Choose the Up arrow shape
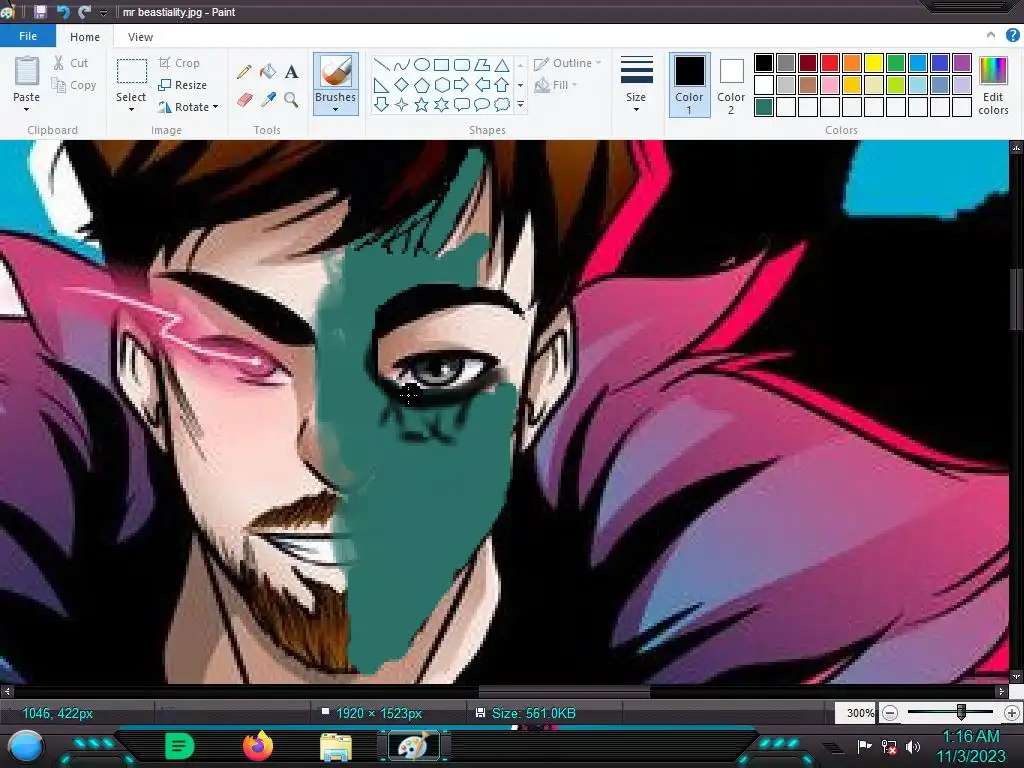Viewport: 1024px width, 768px height. (x=502, y=85)
